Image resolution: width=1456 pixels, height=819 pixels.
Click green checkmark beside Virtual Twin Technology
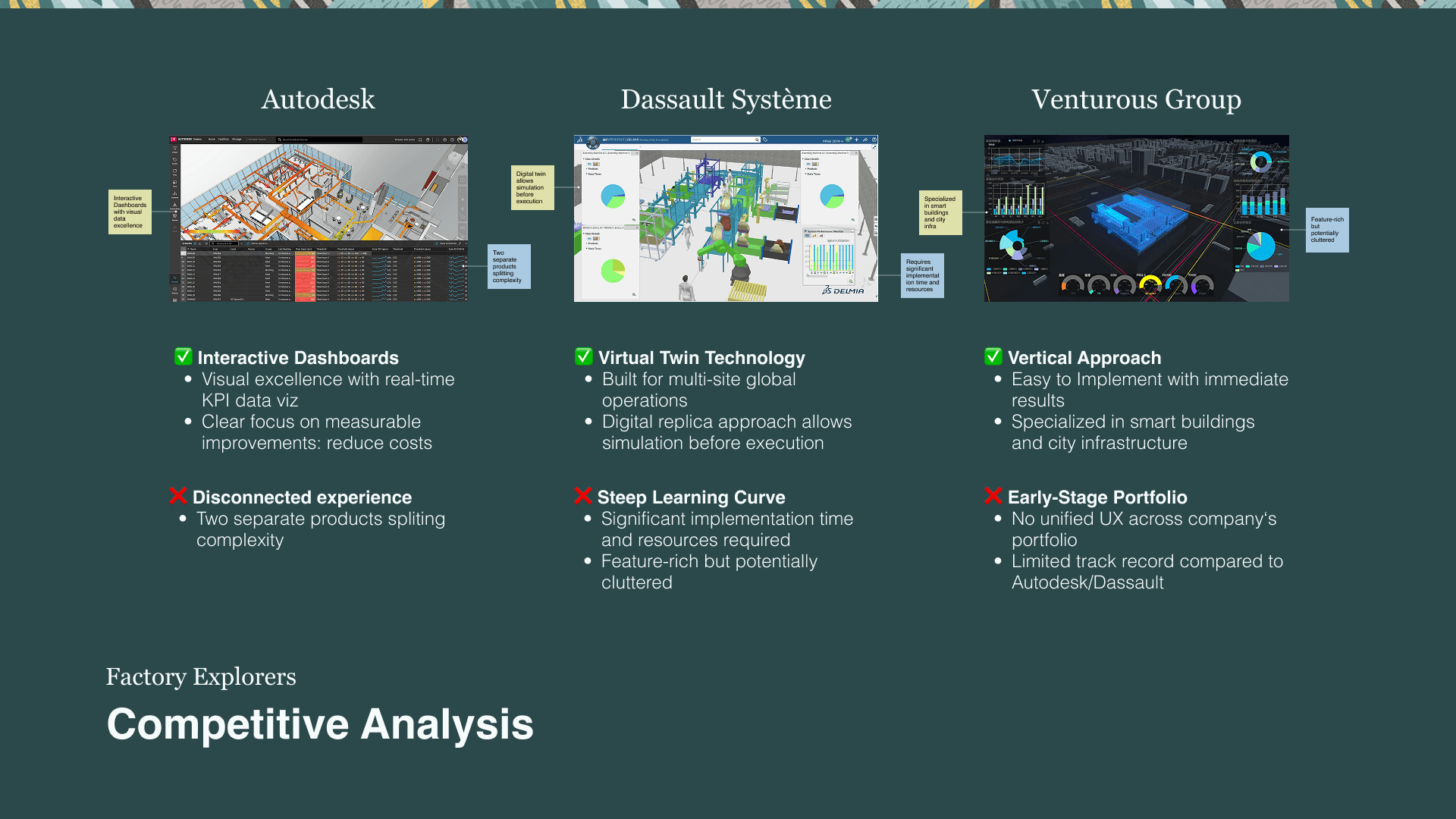click(583, 356)
